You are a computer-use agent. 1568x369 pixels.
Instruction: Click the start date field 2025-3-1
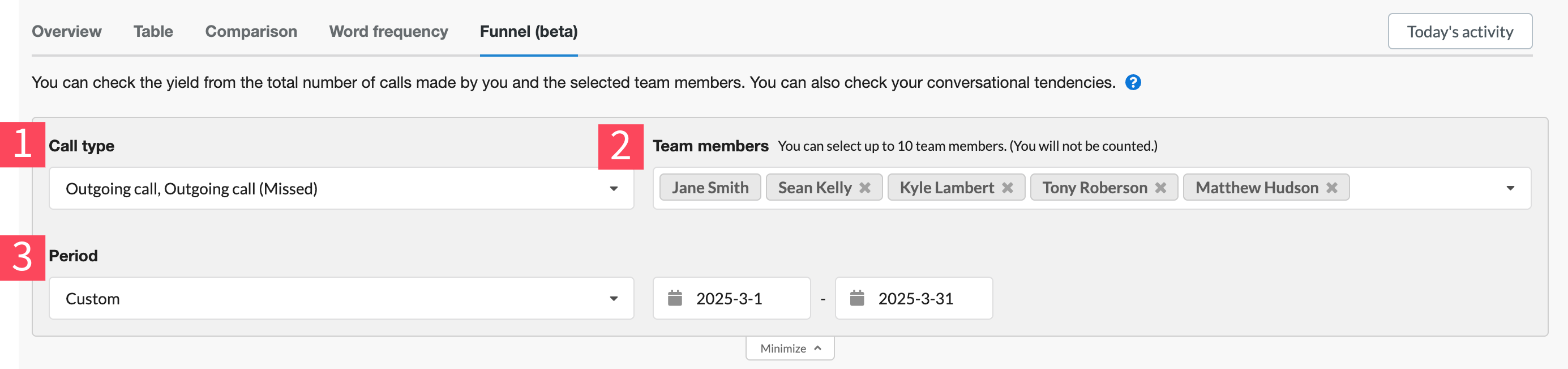click(x=732, y=298)
